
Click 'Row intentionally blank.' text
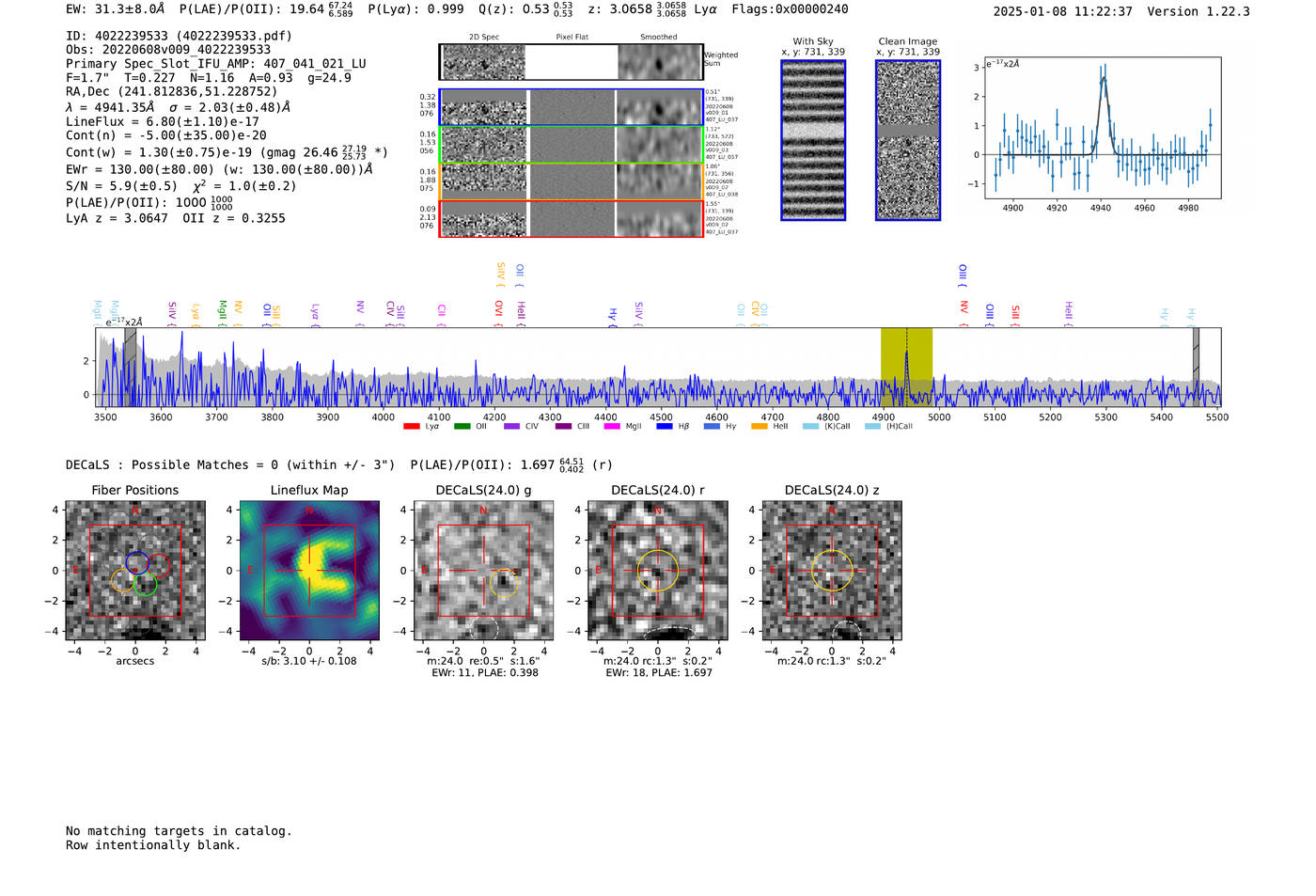click(153, 845)
